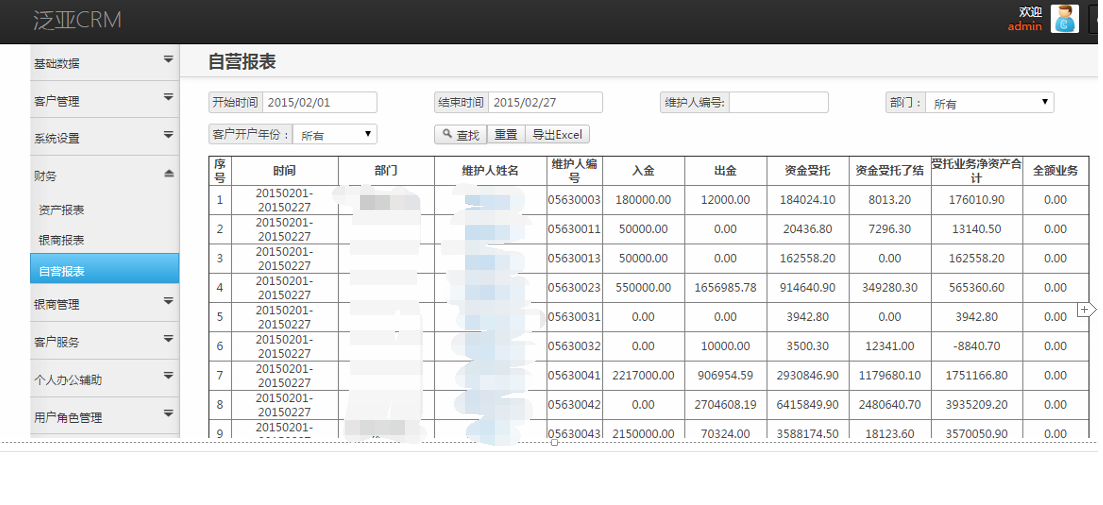Click the 查找 search button
Screen dimensions: 1103x505
(x=461, y=134)
